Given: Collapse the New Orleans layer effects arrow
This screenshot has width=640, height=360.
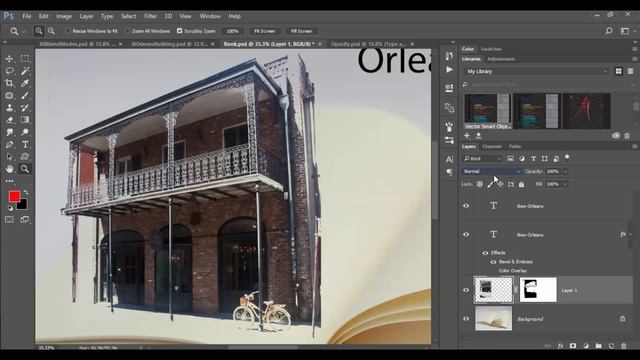Looking at the screenshot, I should [x=630, y=234].
